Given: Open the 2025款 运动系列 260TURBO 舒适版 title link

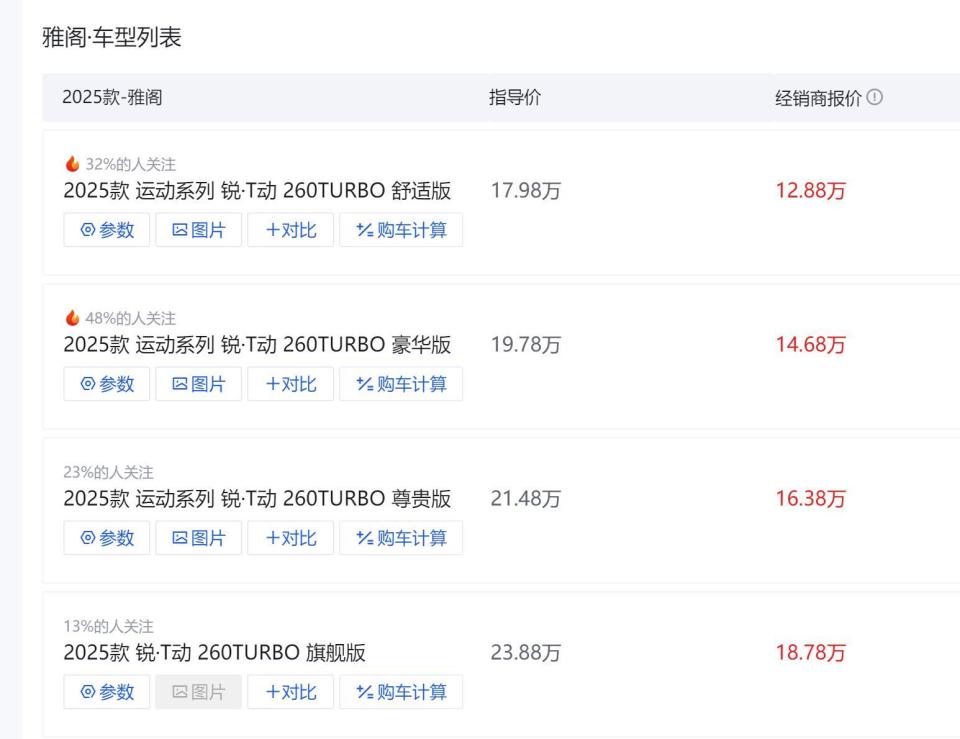Looking at the screenshot, I should 256,192.
